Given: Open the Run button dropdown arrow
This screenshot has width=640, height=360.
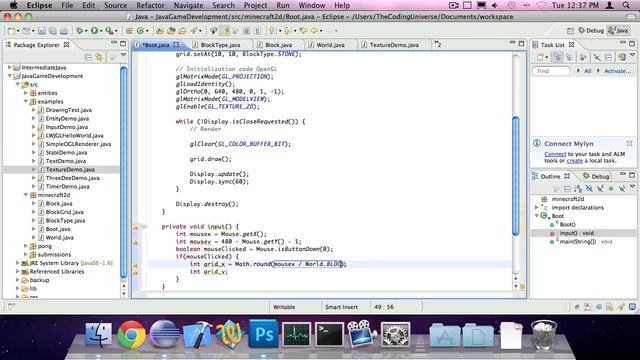Looking at the screenshot, I should pos(101,31).
